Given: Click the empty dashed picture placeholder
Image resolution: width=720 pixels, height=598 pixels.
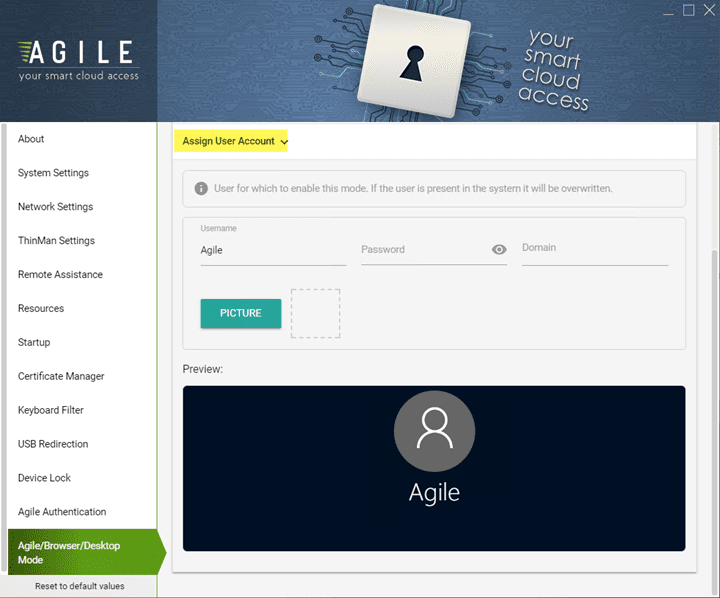Looking at the screenshot, I should tap(315, 313).
